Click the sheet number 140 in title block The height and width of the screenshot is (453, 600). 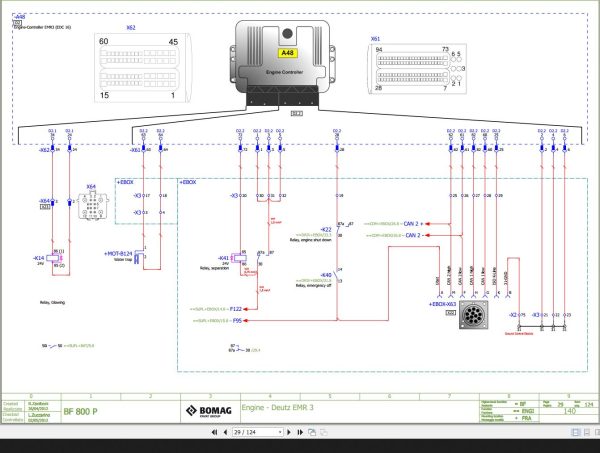coord(569,411)
